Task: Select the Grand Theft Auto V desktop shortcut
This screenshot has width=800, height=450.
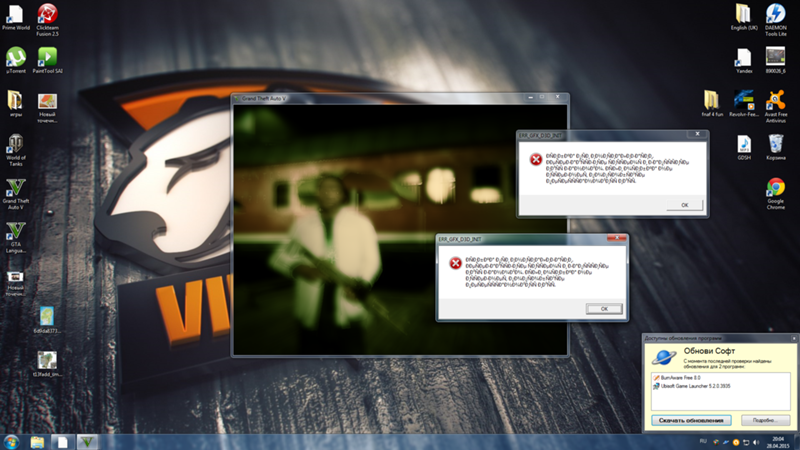Action: tap(15, 194)
